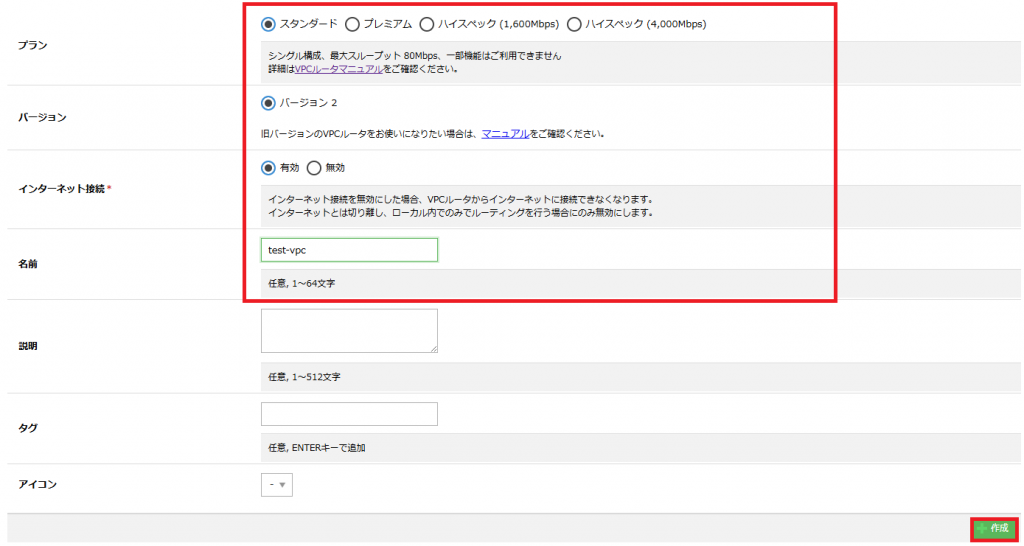
Task: Choose the プレミアム plan option
Action: click(x=353, y=24)
